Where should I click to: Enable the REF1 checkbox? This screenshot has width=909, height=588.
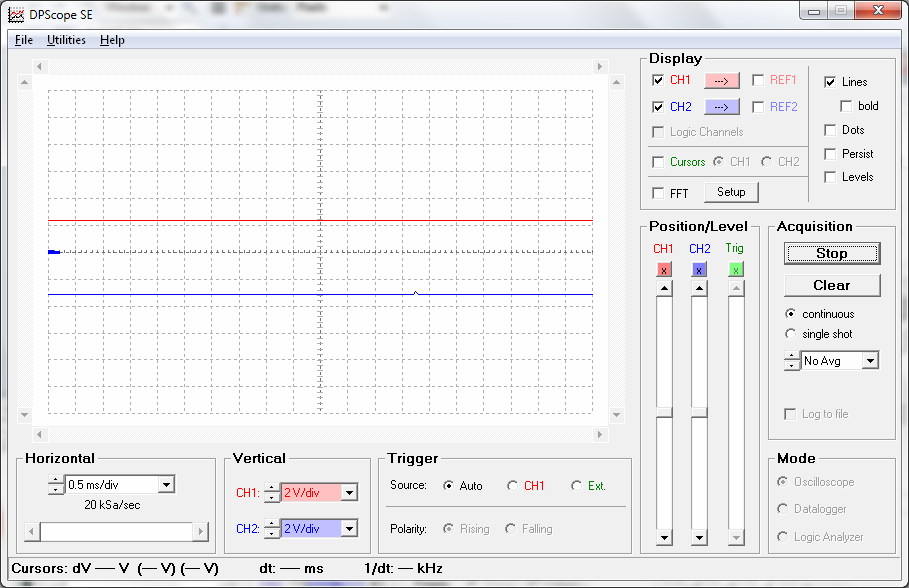tap(758, 80)
